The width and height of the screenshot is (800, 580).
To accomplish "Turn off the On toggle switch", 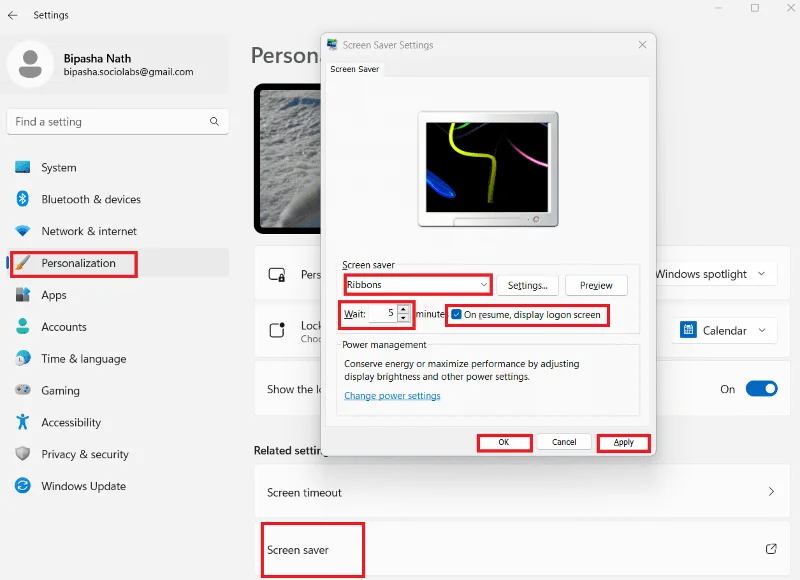I will [x=761, y=389].
